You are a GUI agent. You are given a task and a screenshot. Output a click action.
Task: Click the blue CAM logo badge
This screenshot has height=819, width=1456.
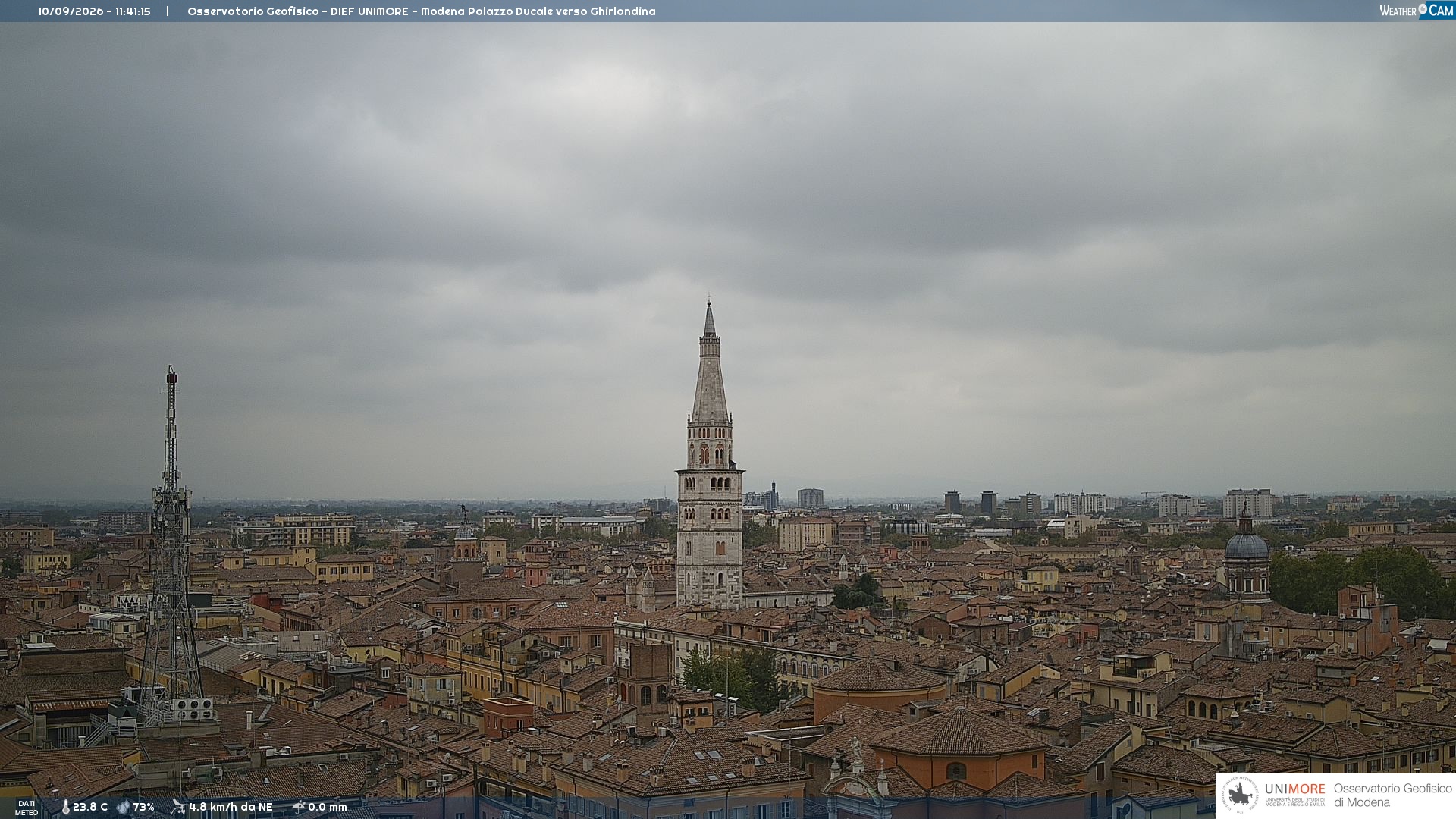coord(1437,10)
